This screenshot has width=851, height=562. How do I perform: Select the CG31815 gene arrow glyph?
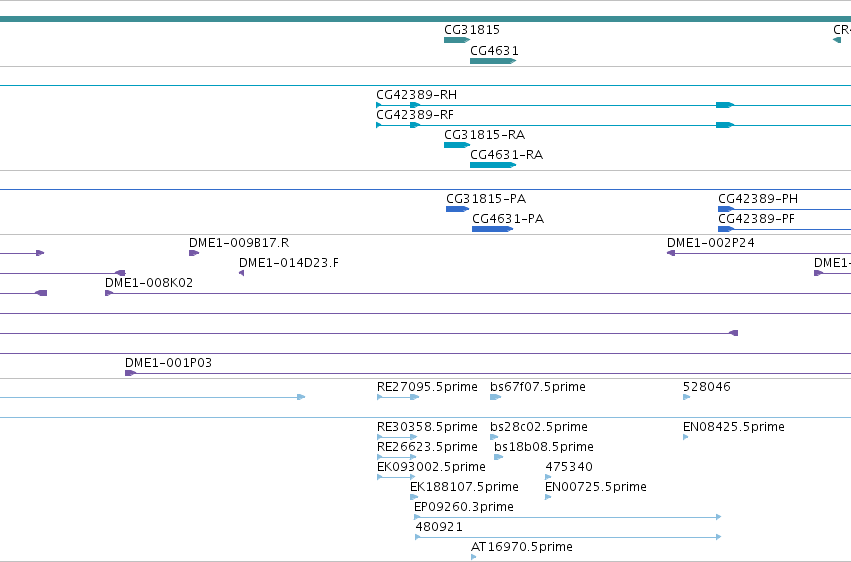coord(457,40)
